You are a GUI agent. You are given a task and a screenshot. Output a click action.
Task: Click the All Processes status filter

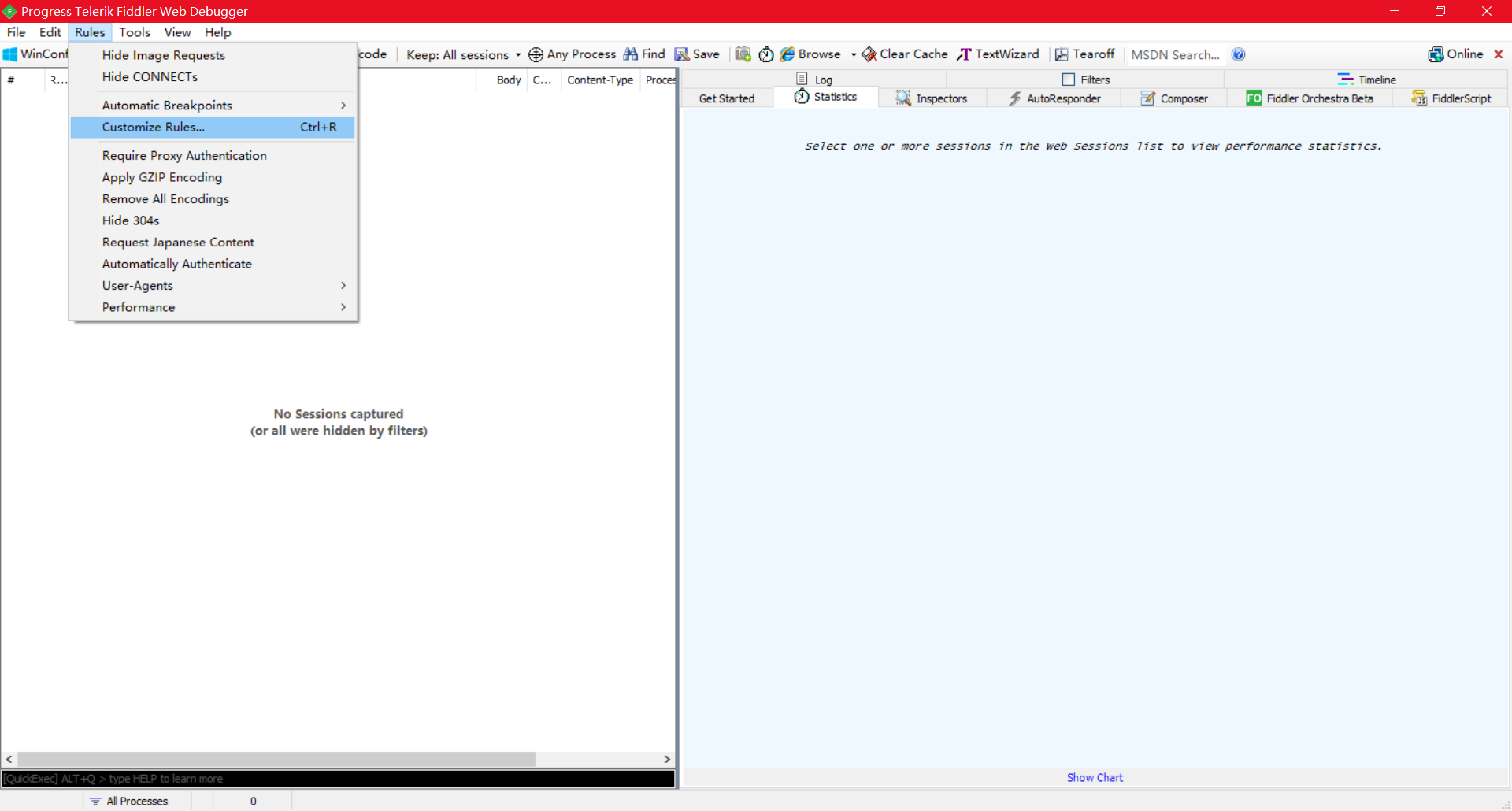128,801
